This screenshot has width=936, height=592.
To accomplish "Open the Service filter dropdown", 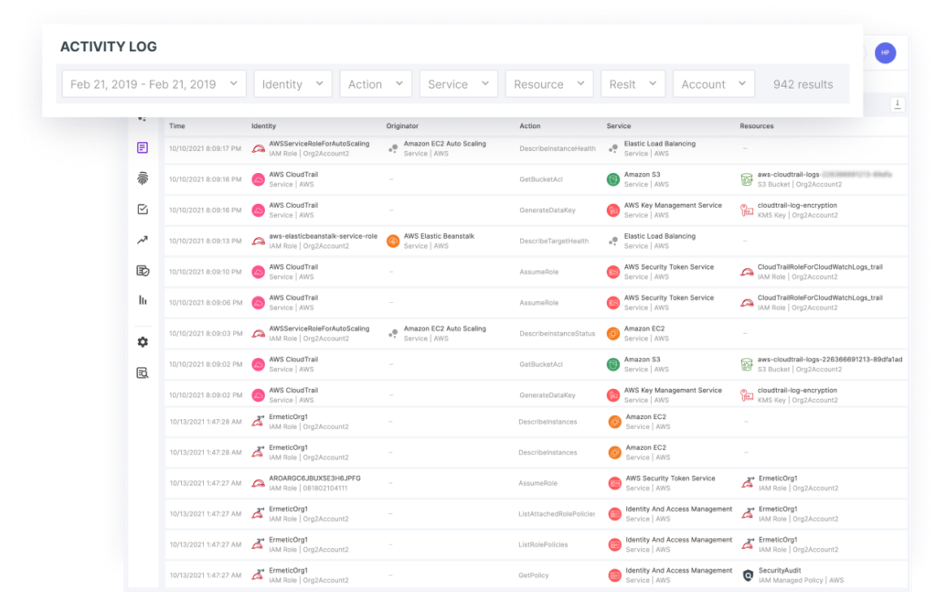I will pos(458,84).
